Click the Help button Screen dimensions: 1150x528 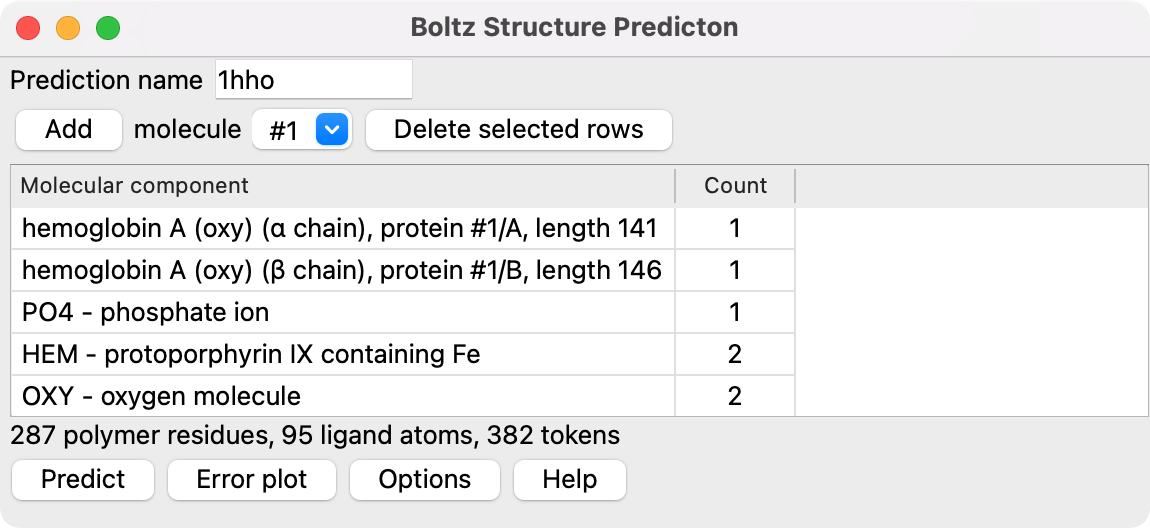pyautogui.click(x=569, y=480)
